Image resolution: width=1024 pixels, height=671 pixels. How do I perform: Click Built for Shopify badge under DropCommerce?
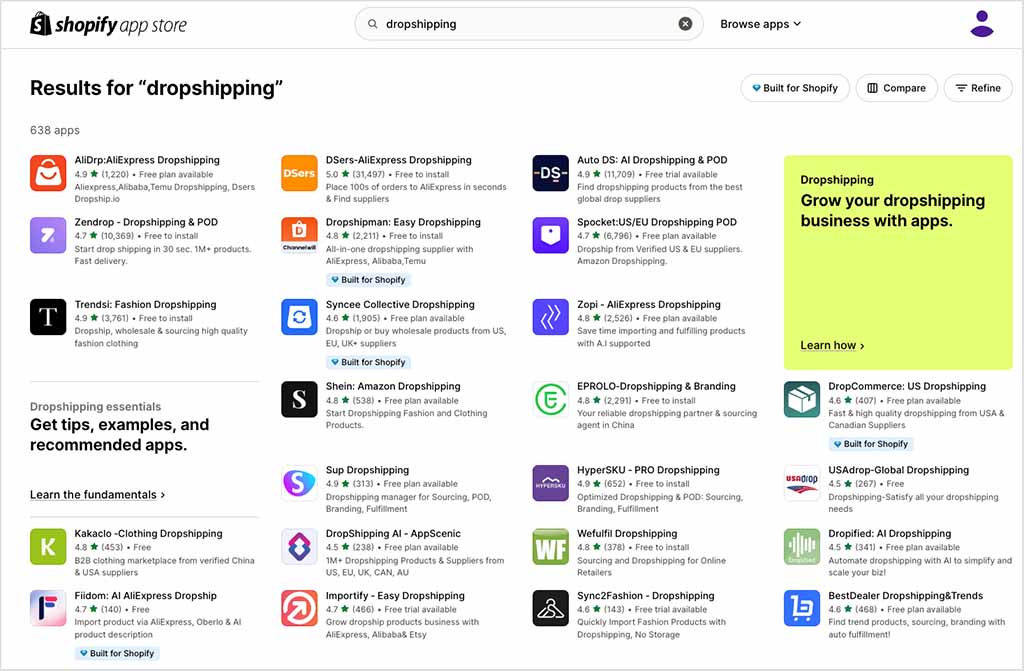(x=871, y=444)
